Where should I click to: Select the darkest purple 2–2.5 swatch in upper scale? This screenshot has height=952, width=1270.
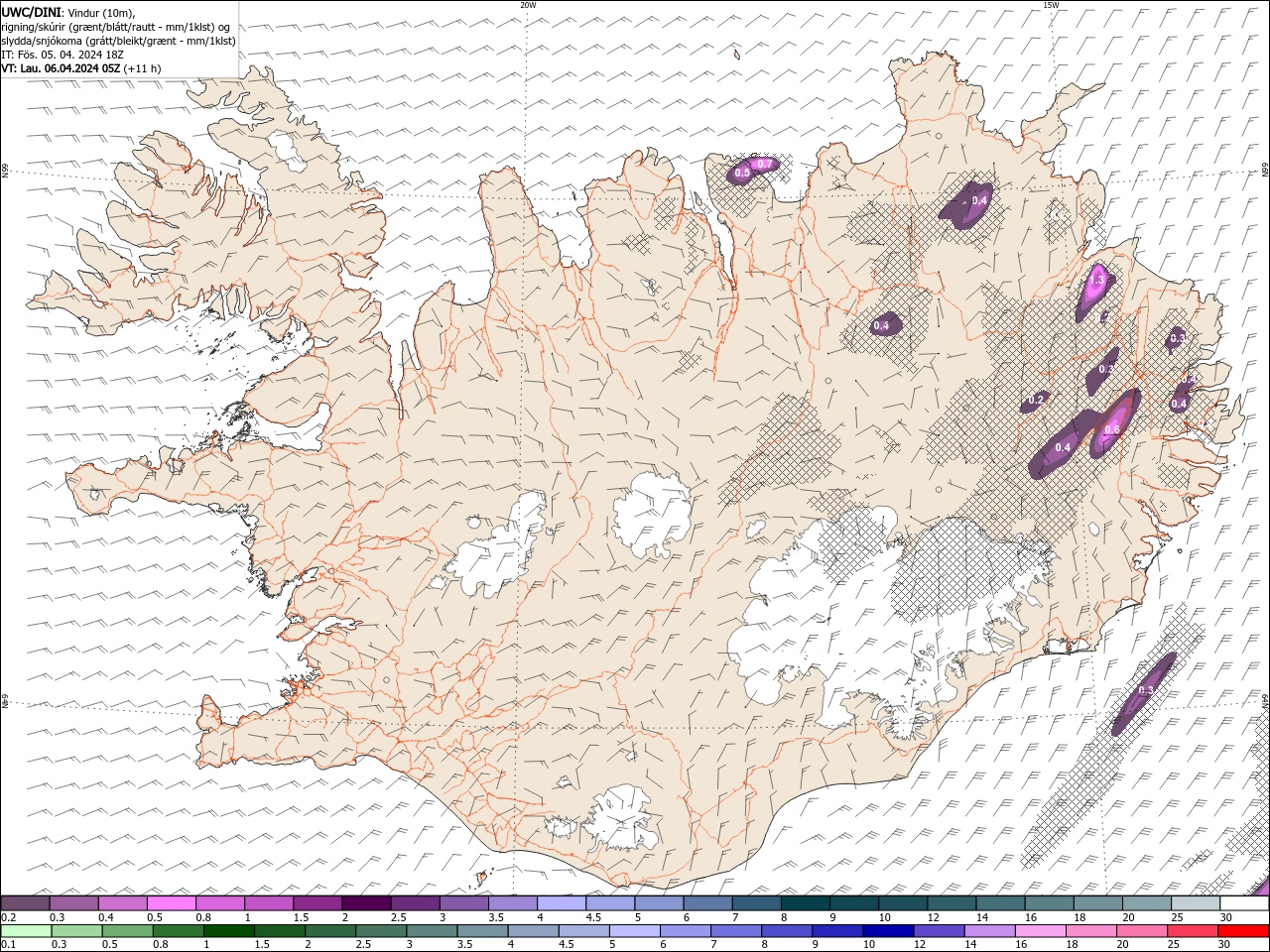coord(366,903)
